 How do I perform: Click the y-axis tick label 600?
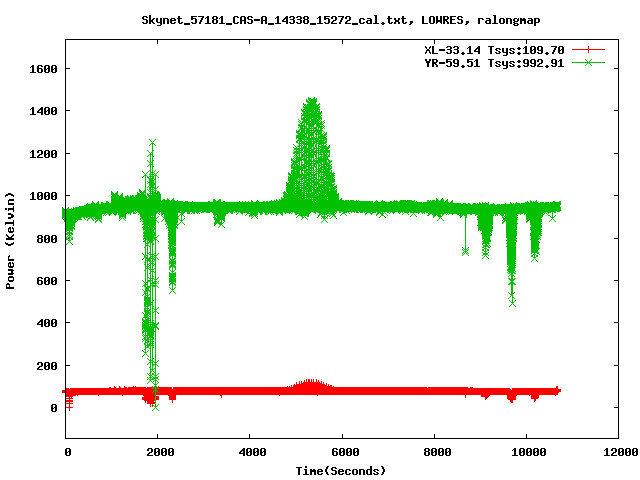coord(47,281)
